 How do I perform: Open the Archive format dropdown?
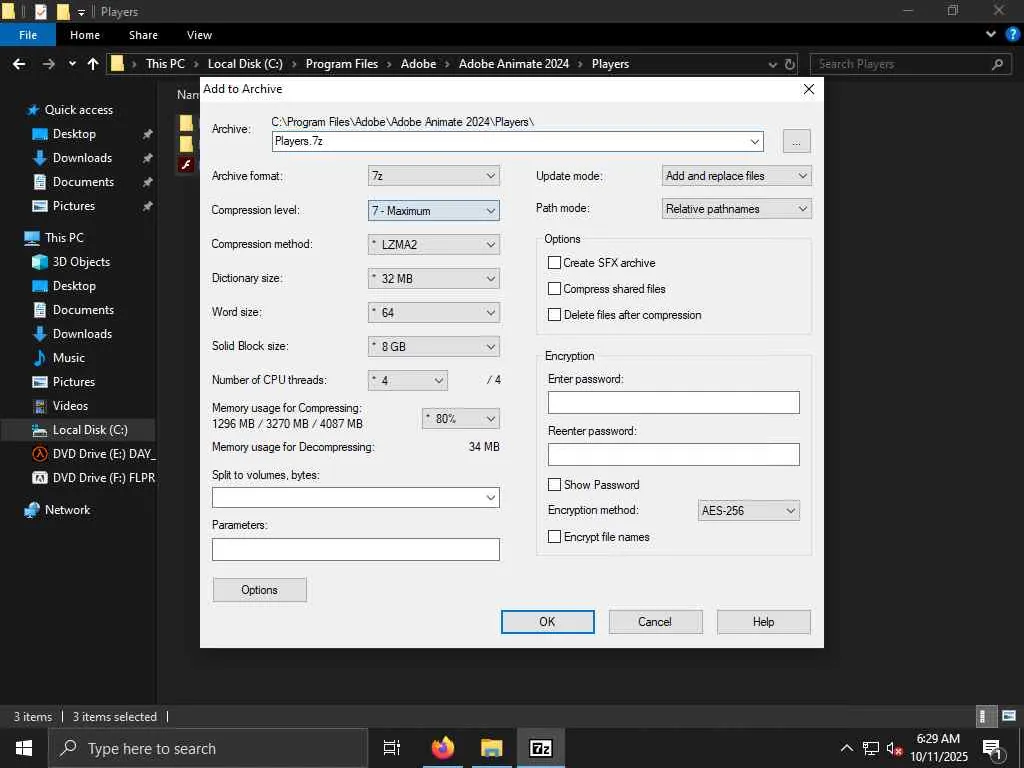coord(434,176)
